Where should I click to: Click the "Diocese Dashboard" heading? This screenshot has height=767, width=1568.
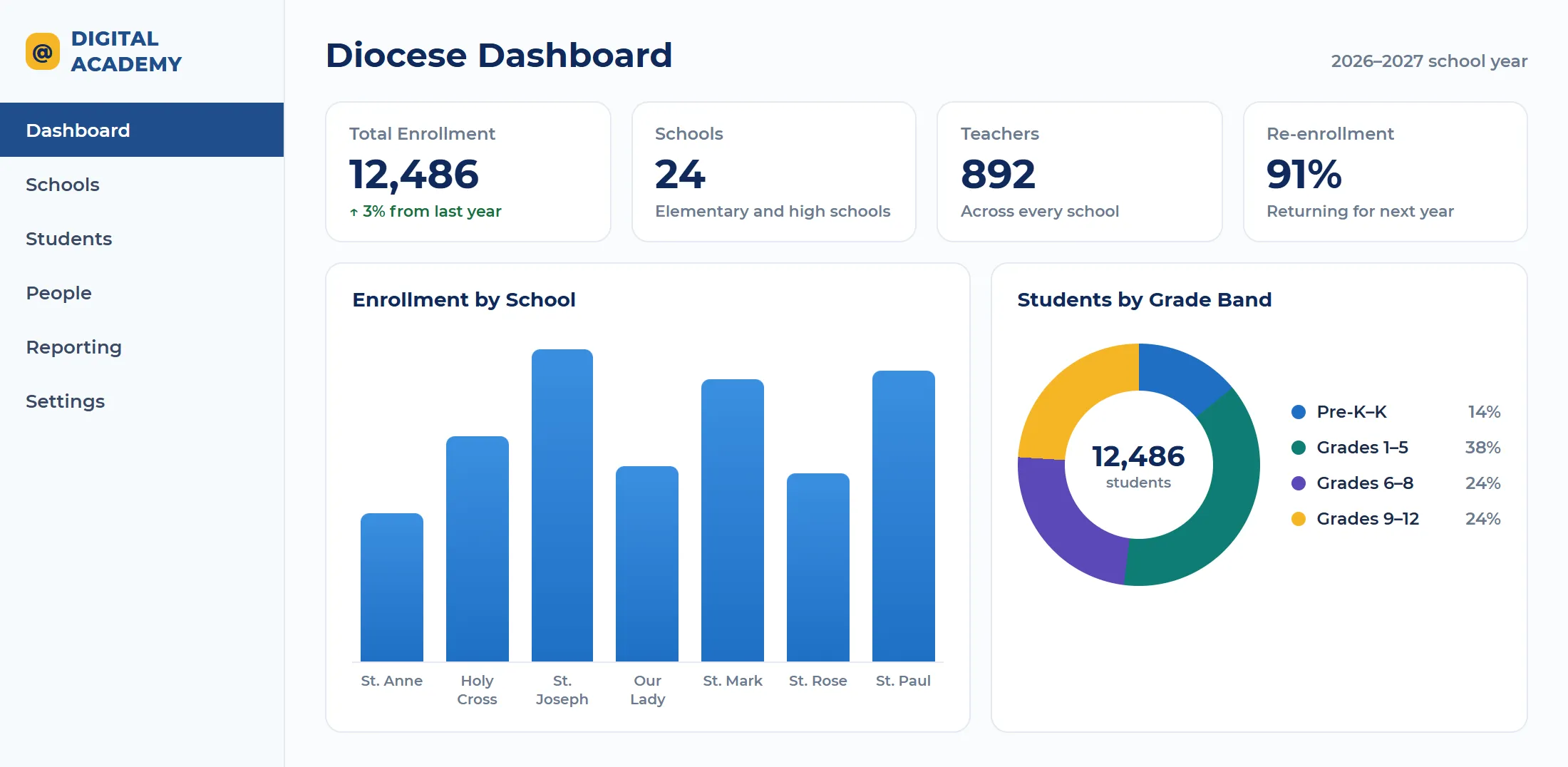point(499,55)
